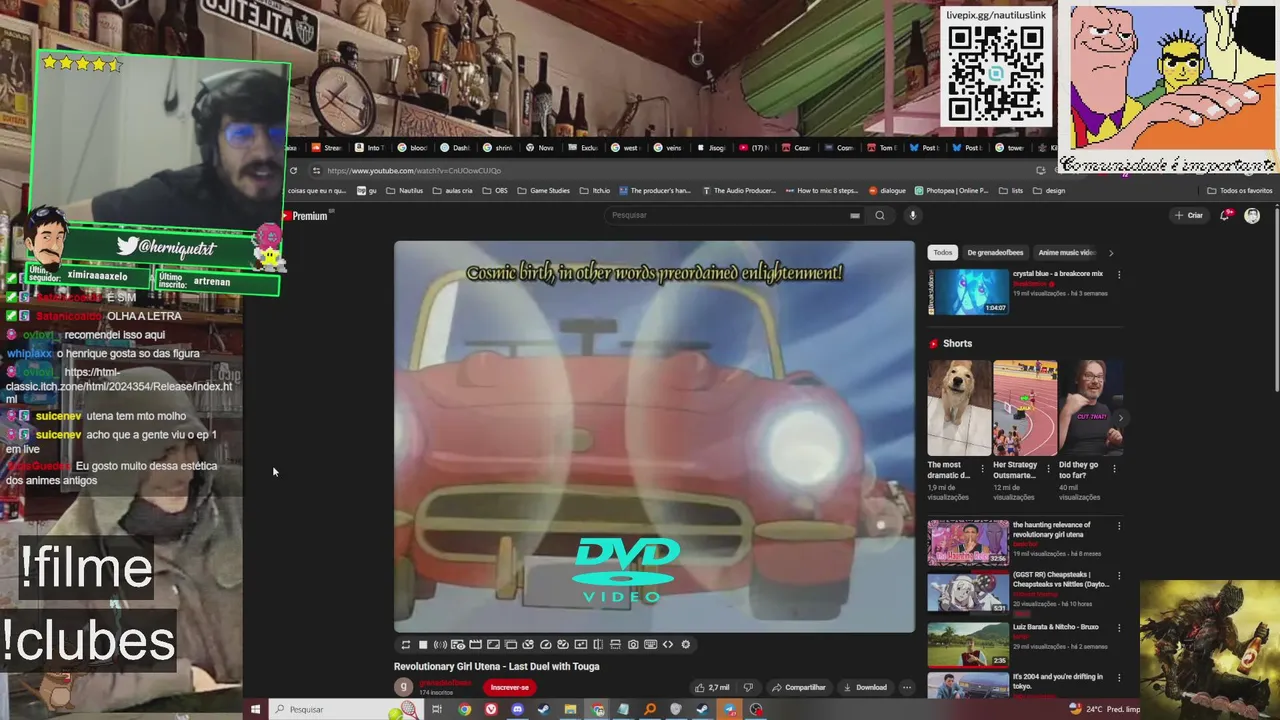Click the screenshot camera icon under video
The width and height of the screenshot is (1280, 720).
(633, 645)
